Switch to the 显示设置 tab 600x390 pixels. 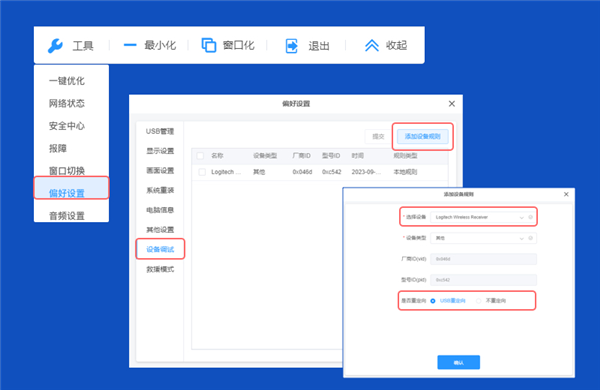coord(160,151)
